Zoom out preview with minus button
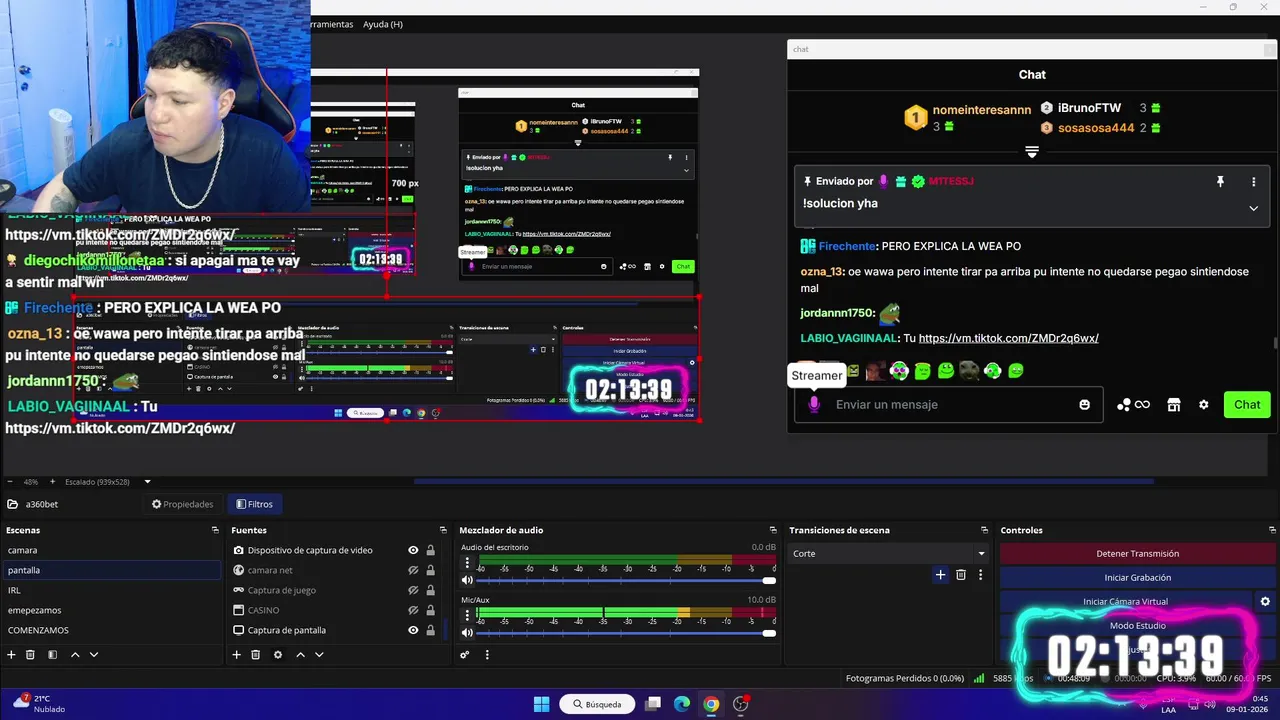The image size is (1280, 720). tap(10, 482)
